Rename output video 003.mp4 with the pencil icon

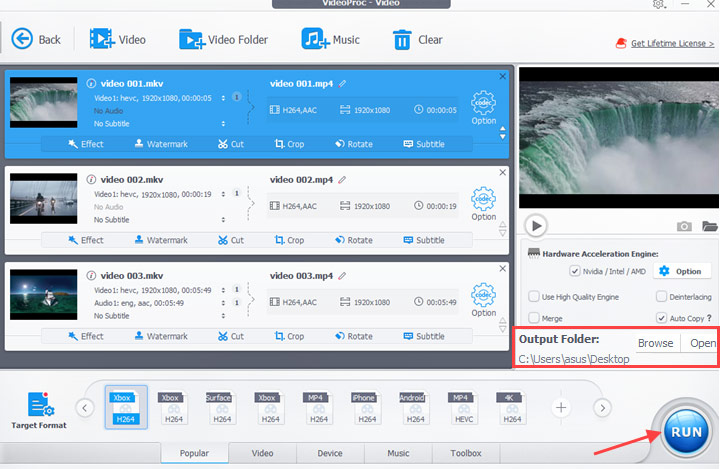pos(342,276)
